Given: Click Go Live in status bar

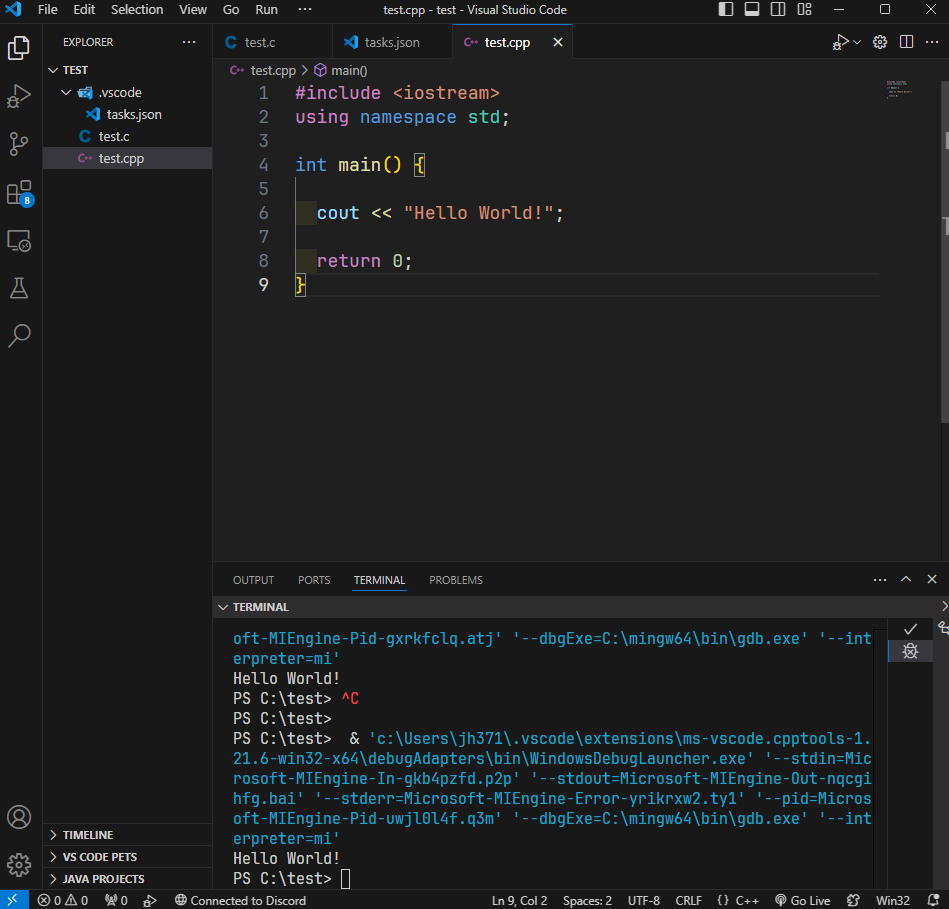Looking at the screenshot, I should [803, 900].
